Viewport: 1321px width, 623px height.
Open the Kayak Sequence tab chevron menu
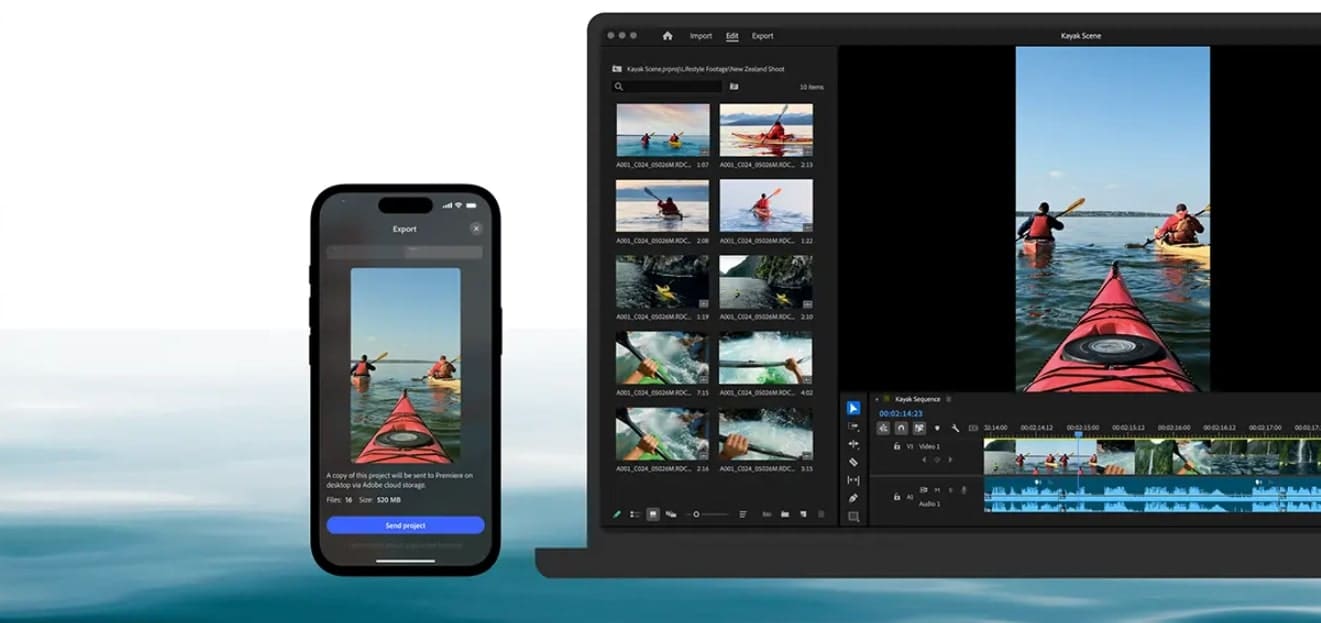(950, 399)
